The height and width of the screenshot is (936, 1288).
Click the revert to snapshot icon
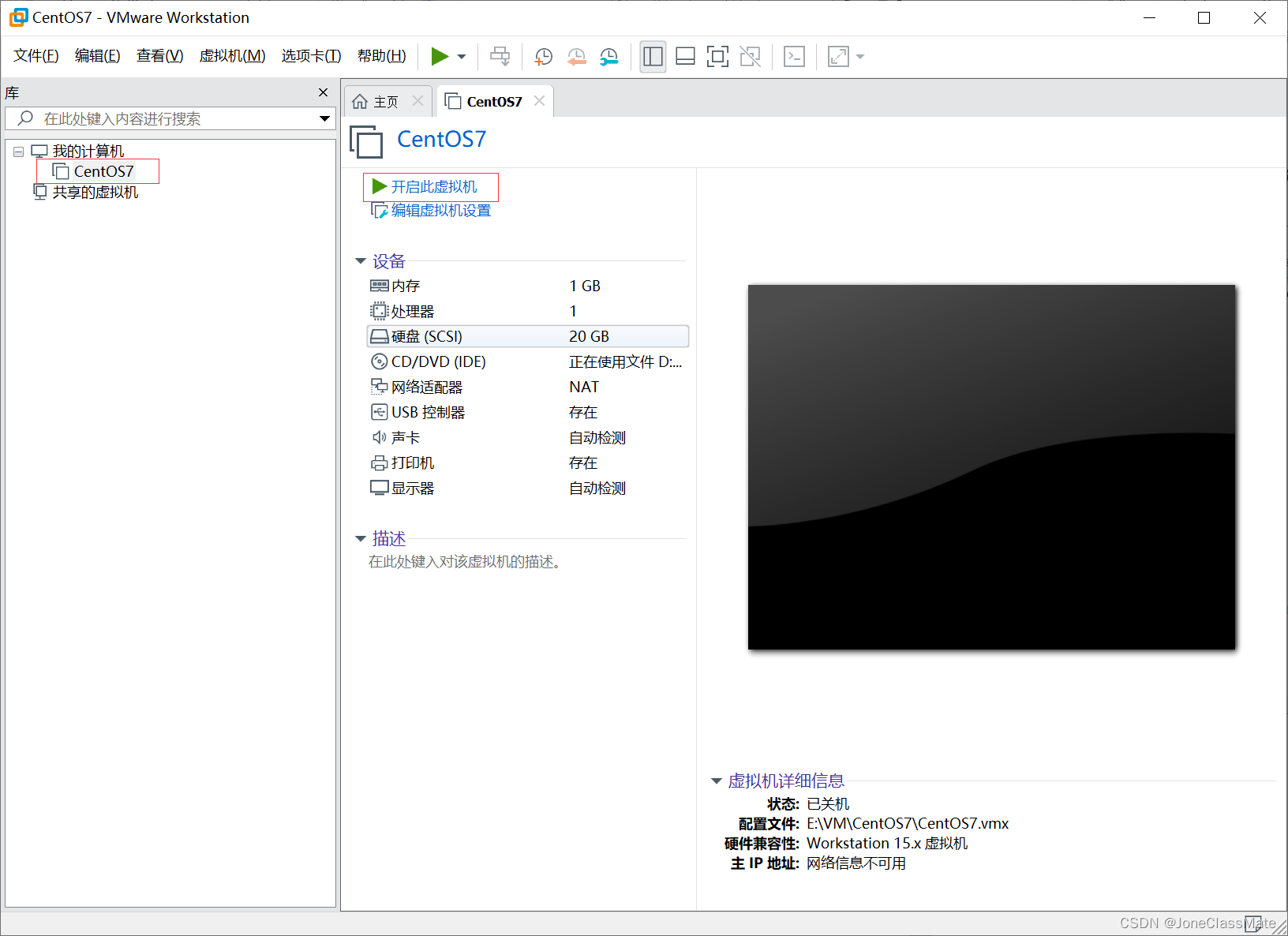click(576, 56)
